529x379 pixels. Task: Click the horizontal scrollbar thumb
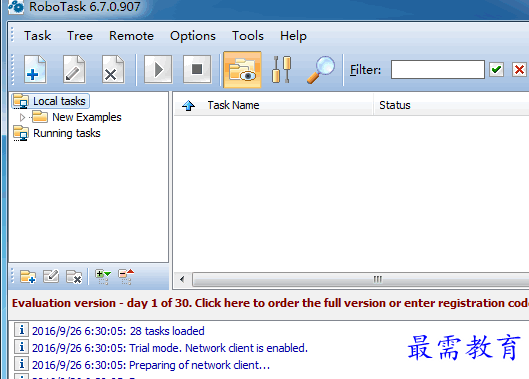coord(361,279)
